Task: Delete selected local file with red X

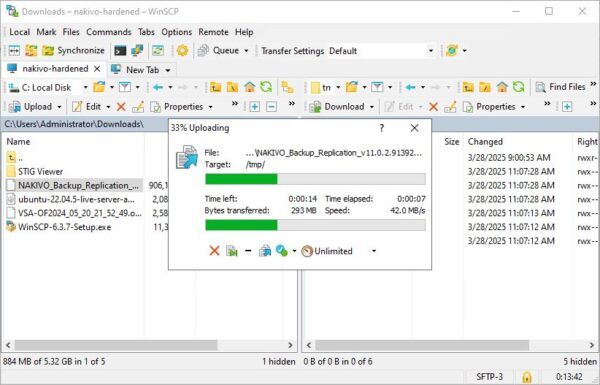Action: [121, 106]
